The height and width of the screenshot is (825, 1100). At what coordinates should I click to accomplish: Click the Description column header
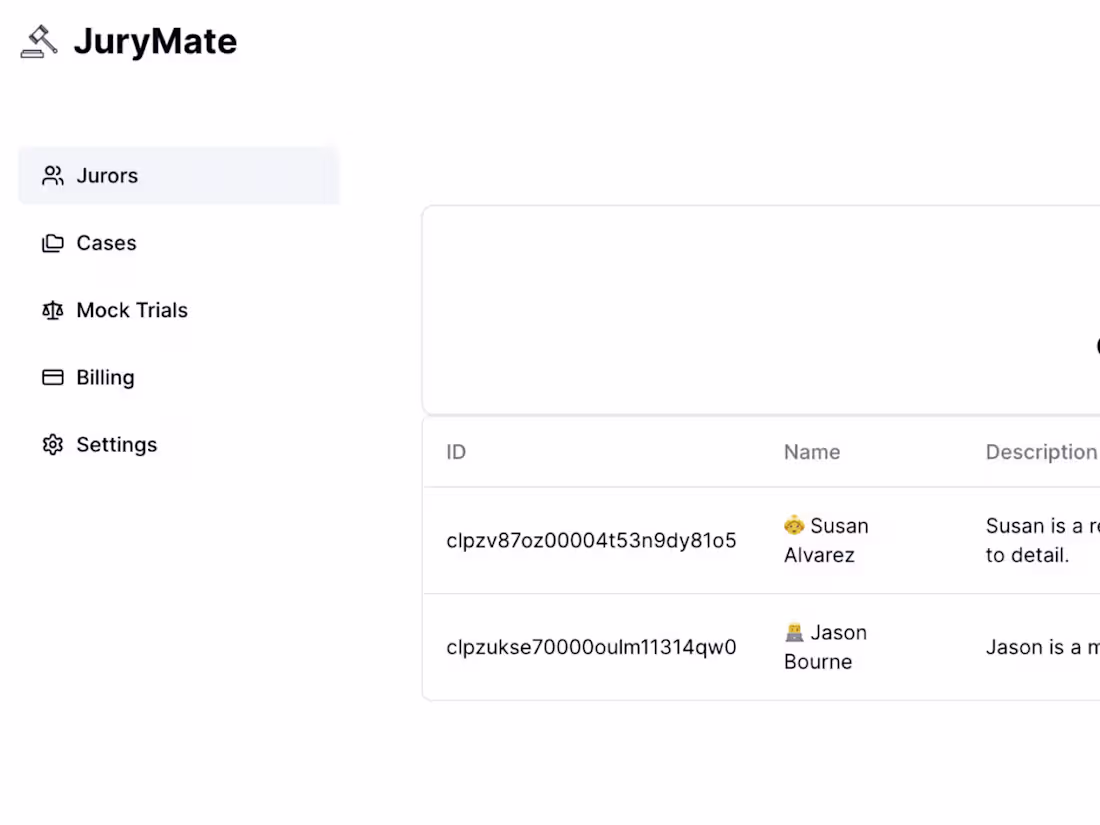click(x=1041, y=452)
